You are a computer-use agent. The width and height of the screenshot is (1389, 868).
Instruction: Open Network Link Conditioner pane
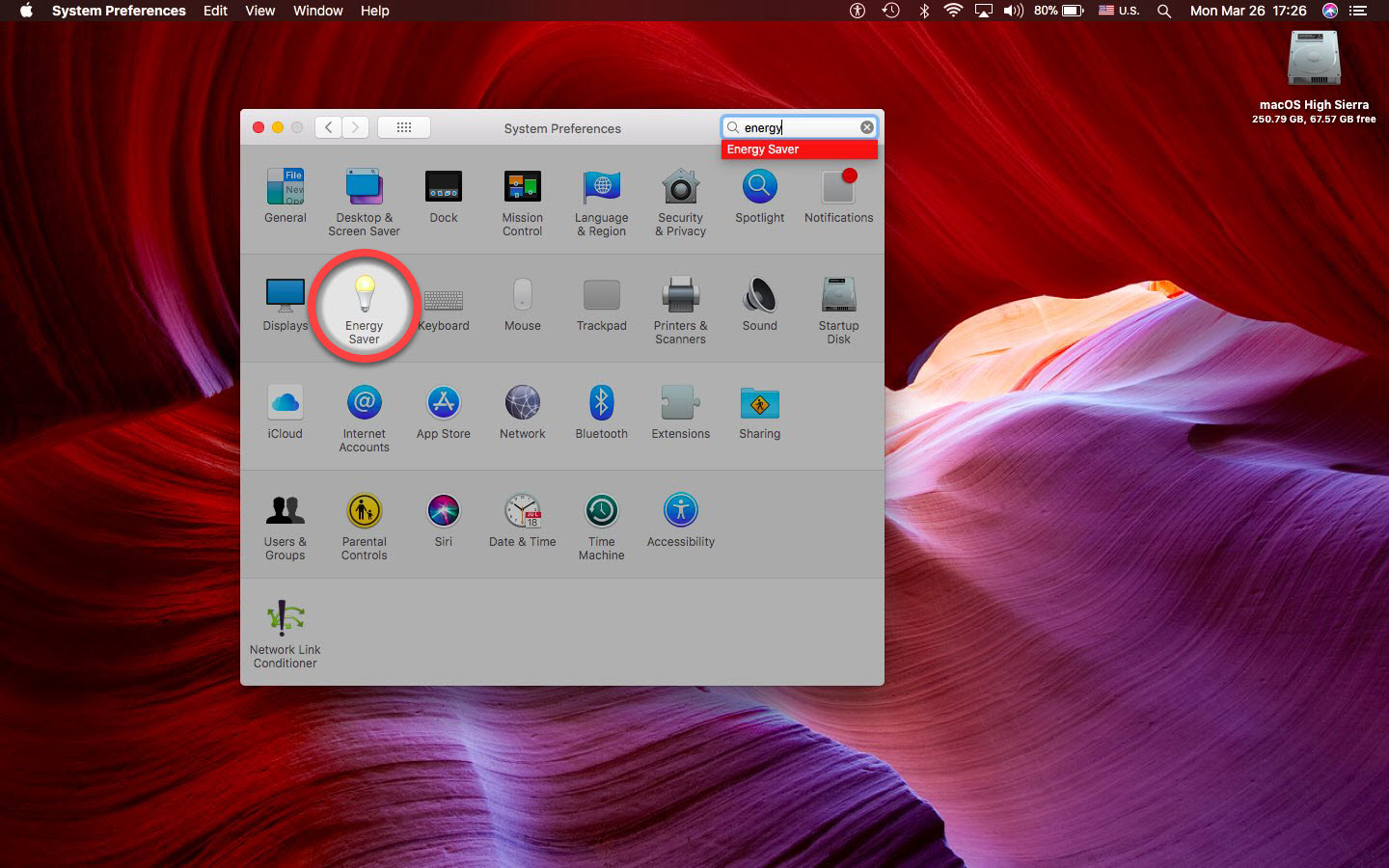[286, 634]
